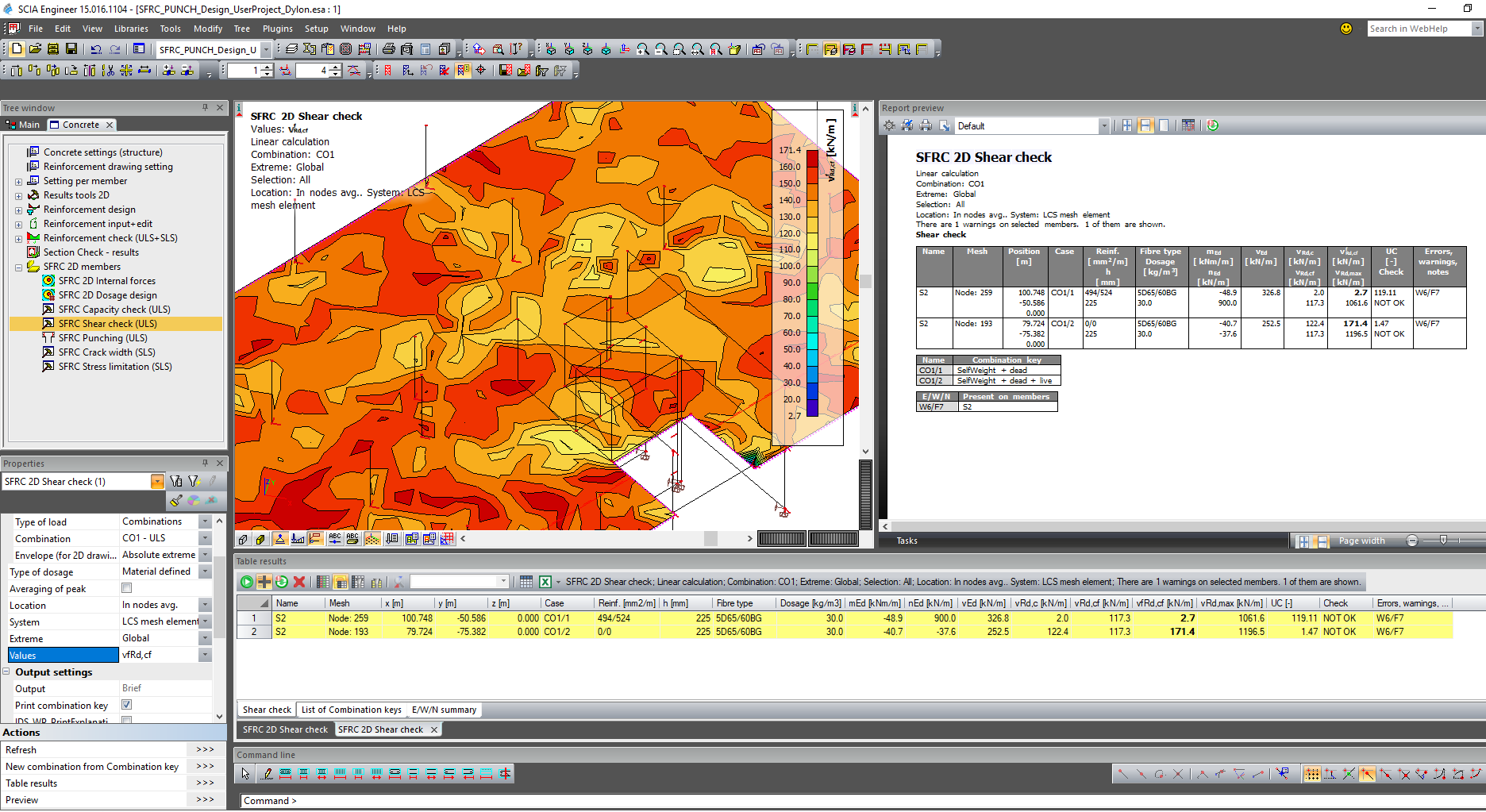The width and height of the screenshot is (1486, 812).
Task: Select table row with Node: 193
Action: click(x=845, y=632)
